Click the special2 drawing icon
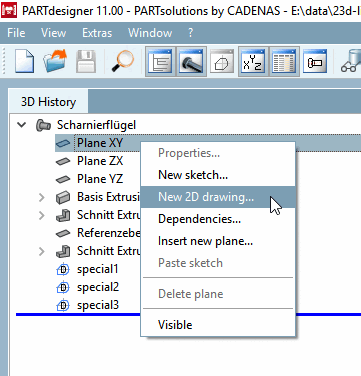This screenshot has height=376, width=361. pyautogui.click(x=63, y=287)
